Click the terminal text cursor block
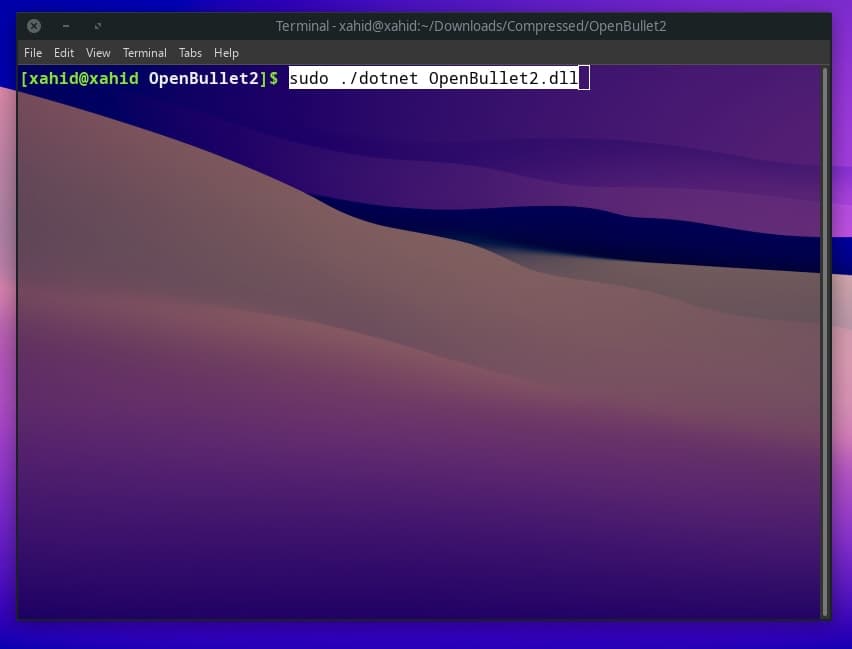The height and width of the screenshot is (649, 852). coord(584,78)
